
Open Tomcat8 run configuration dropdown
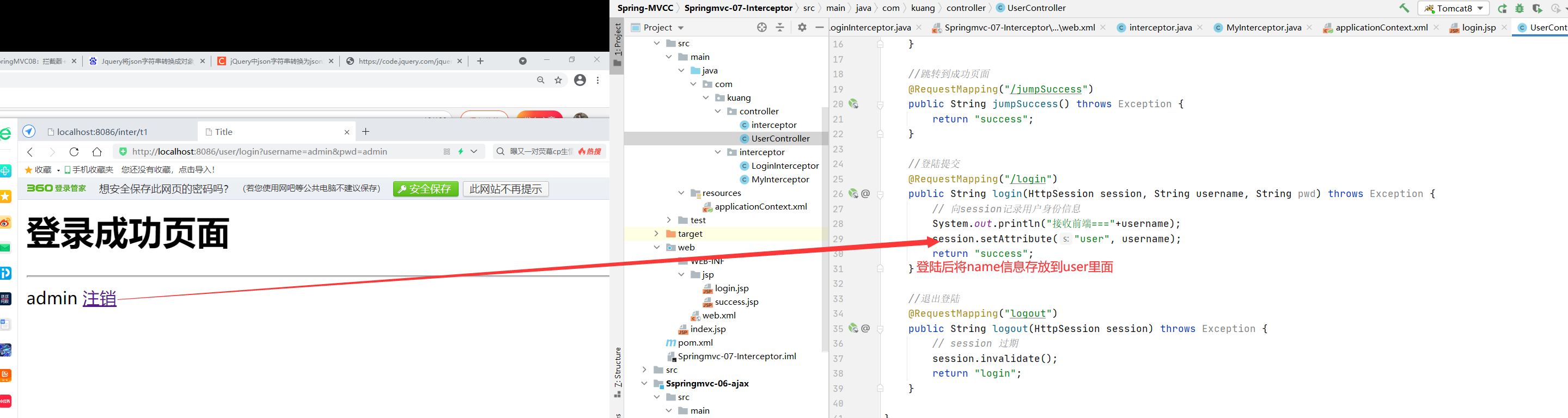[x=1480, y=9]
